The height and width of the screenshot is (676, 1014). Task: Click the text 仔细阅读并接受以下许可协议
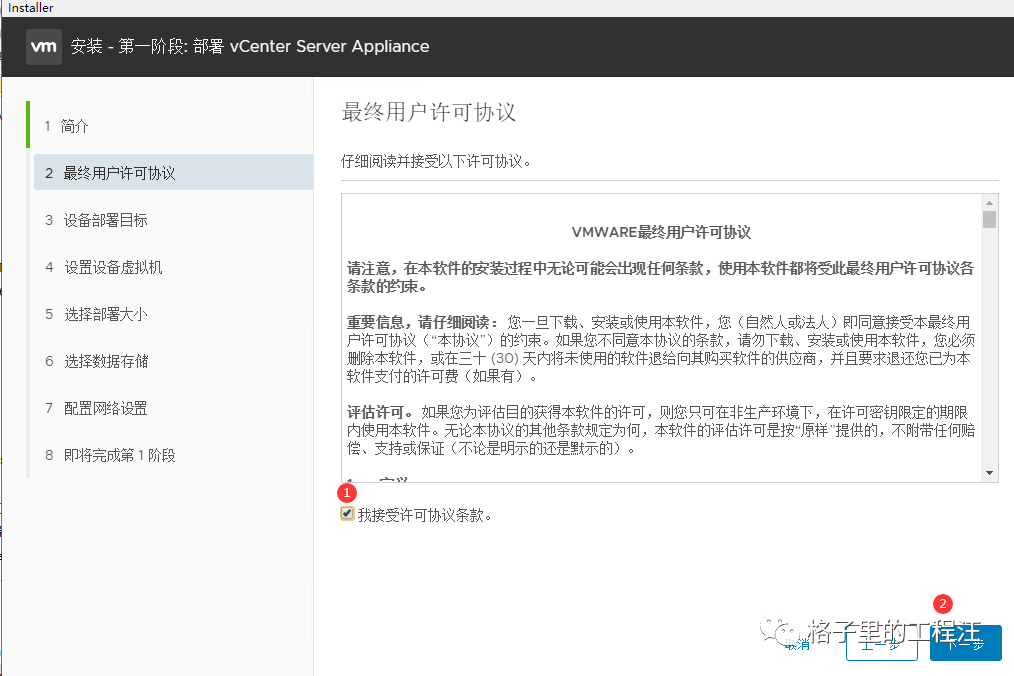point(436,161)
